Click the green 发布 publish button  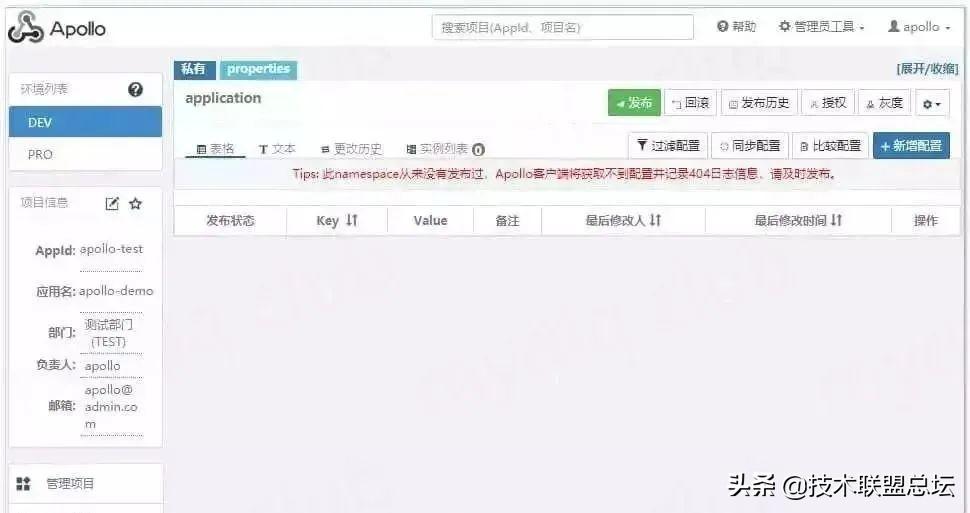click(634, 103)
